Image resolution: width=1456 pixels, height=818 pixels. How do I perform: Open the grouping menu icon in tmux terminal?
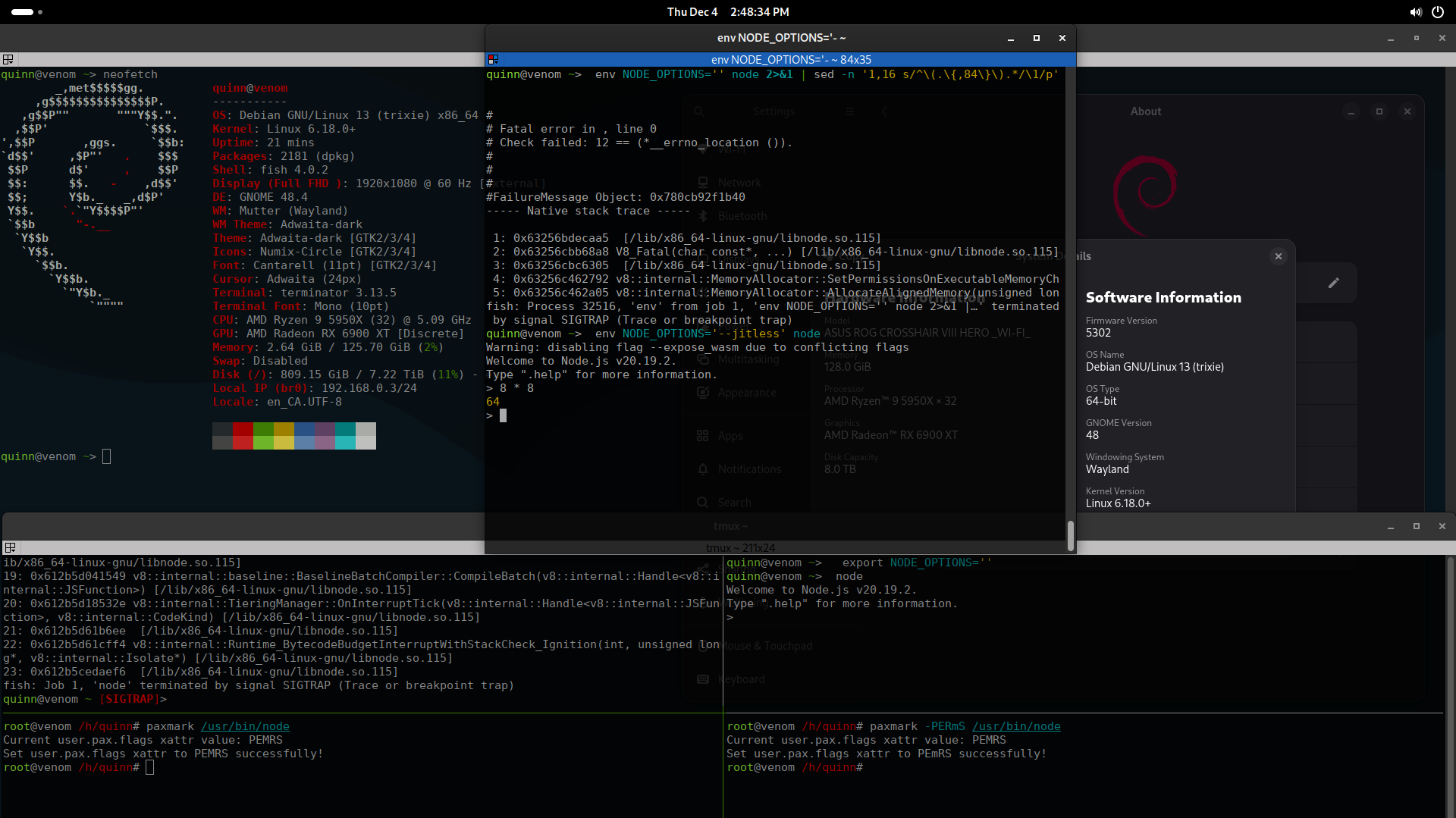pyautogui.click(x=10, y=547)
